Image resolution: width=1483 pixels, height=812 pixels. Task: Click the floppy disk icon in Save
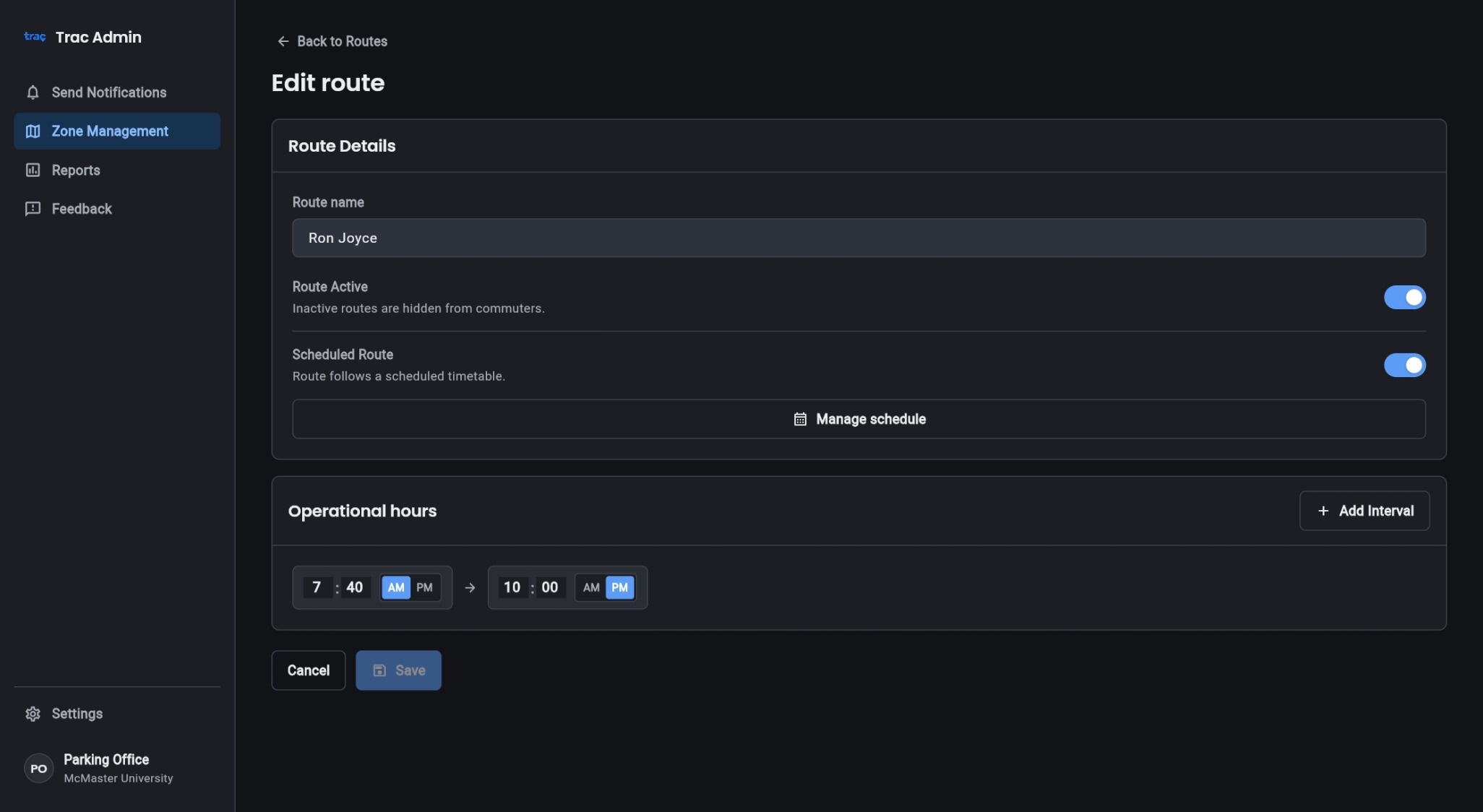tap(379, 670)
